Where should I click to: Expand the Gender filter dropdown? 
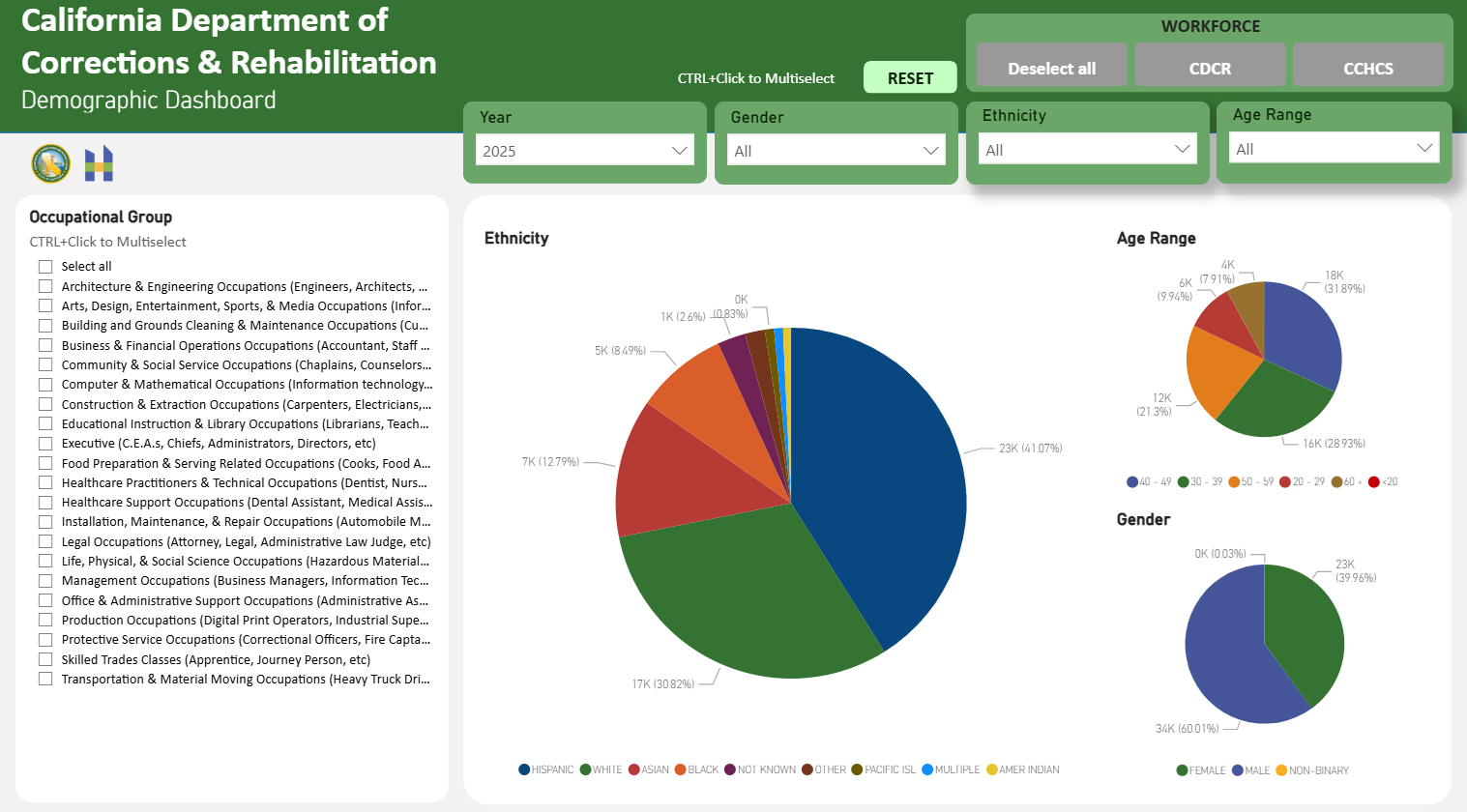pyautogui.click(x=836, y=151)
